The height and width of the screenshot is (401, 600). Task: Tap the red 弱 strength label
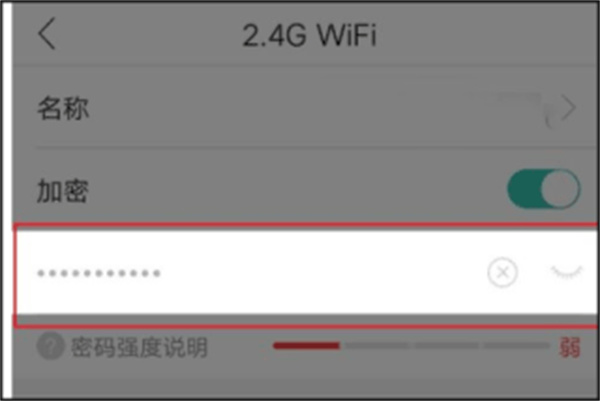570,347
